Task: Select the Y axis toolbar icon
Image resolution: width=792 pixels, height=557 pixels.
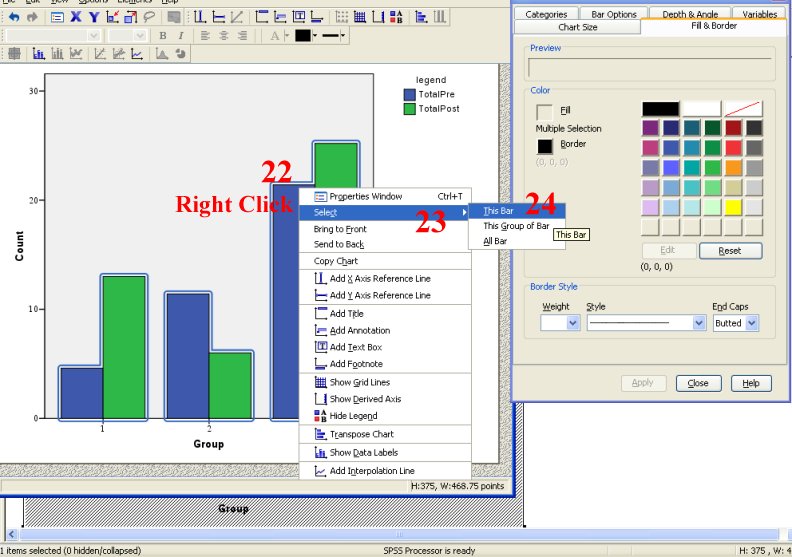Action: [x=94, y=17]
